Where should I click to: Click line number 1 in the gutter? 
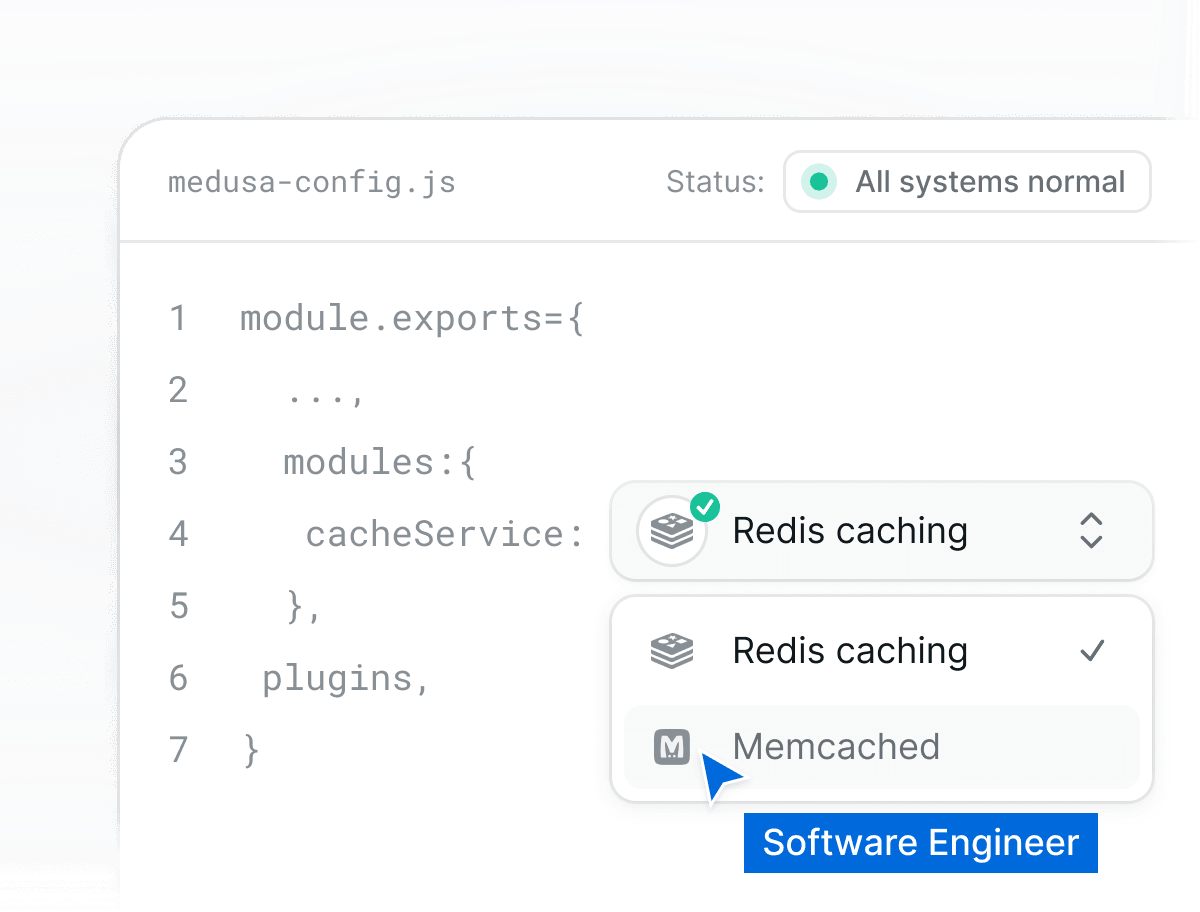point(178,319)
